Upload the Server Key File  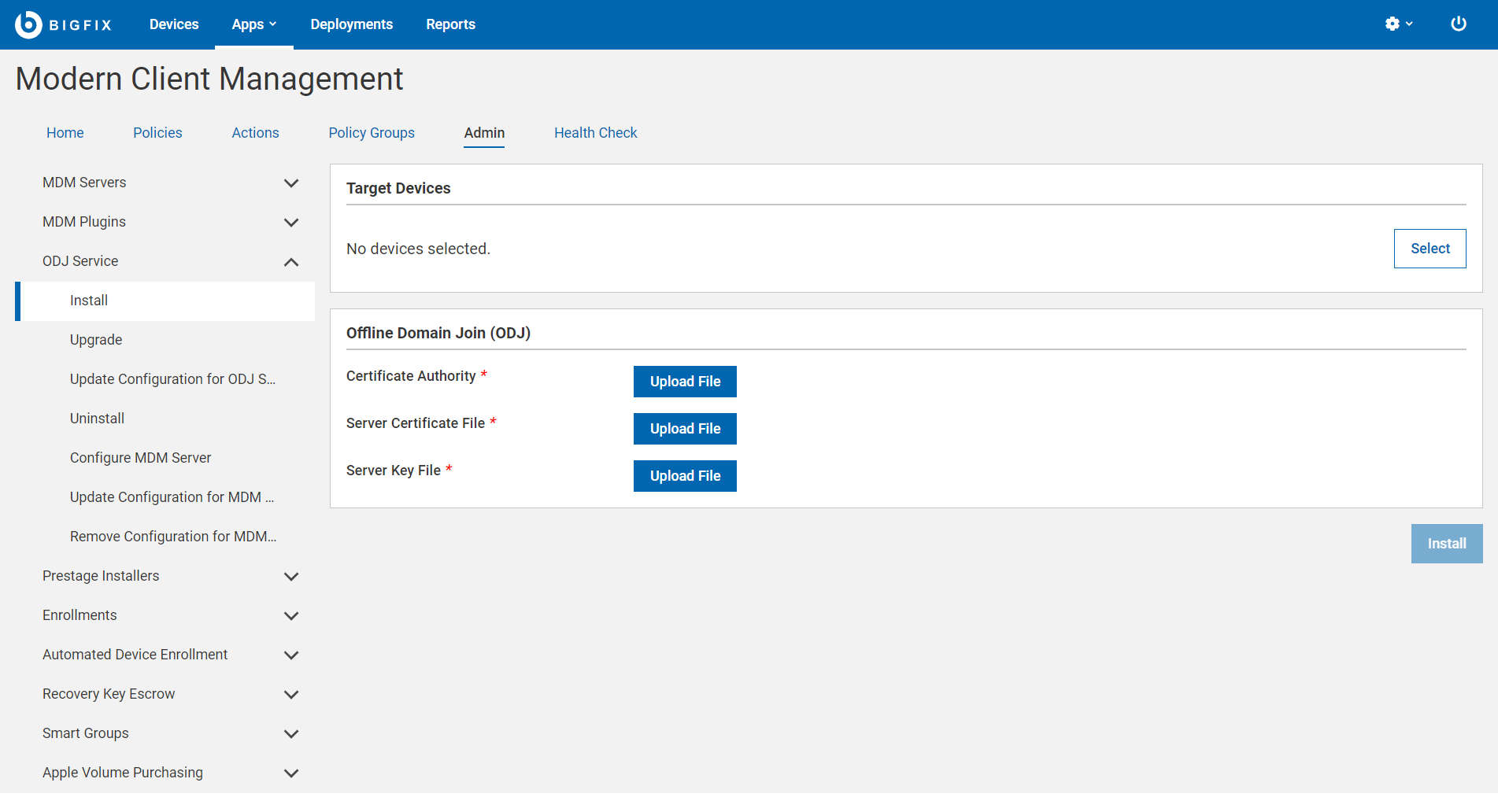click(685, 476)
